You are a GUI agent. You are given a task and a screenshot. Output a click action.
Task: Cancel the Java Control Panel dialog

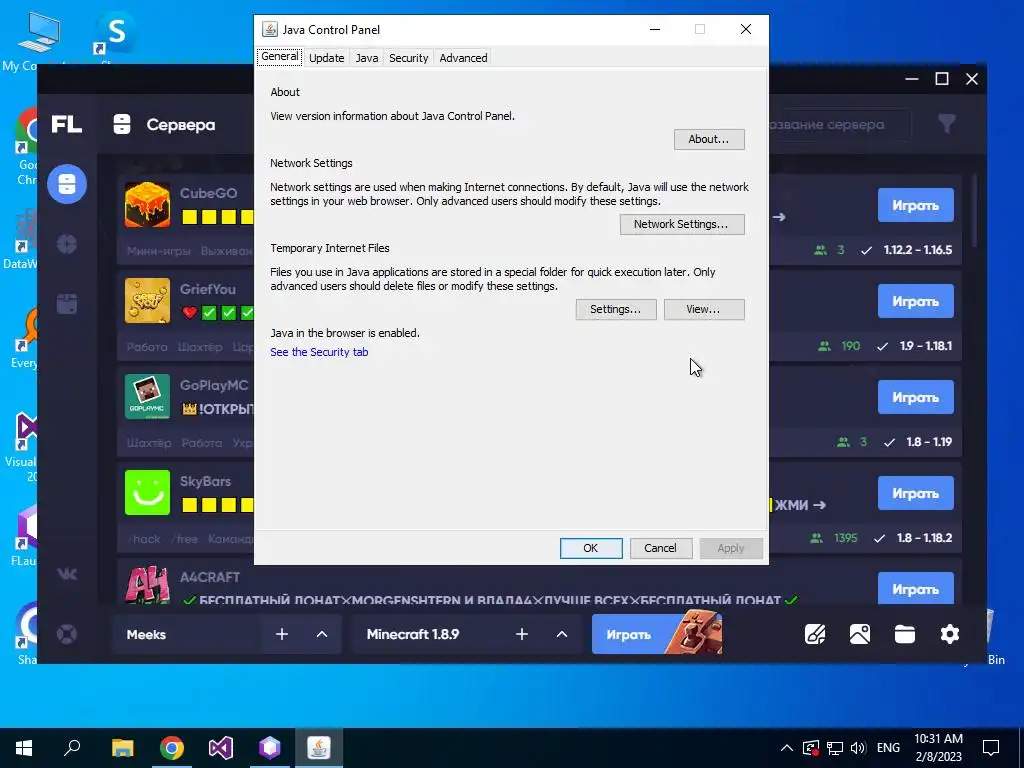[660, 548]
